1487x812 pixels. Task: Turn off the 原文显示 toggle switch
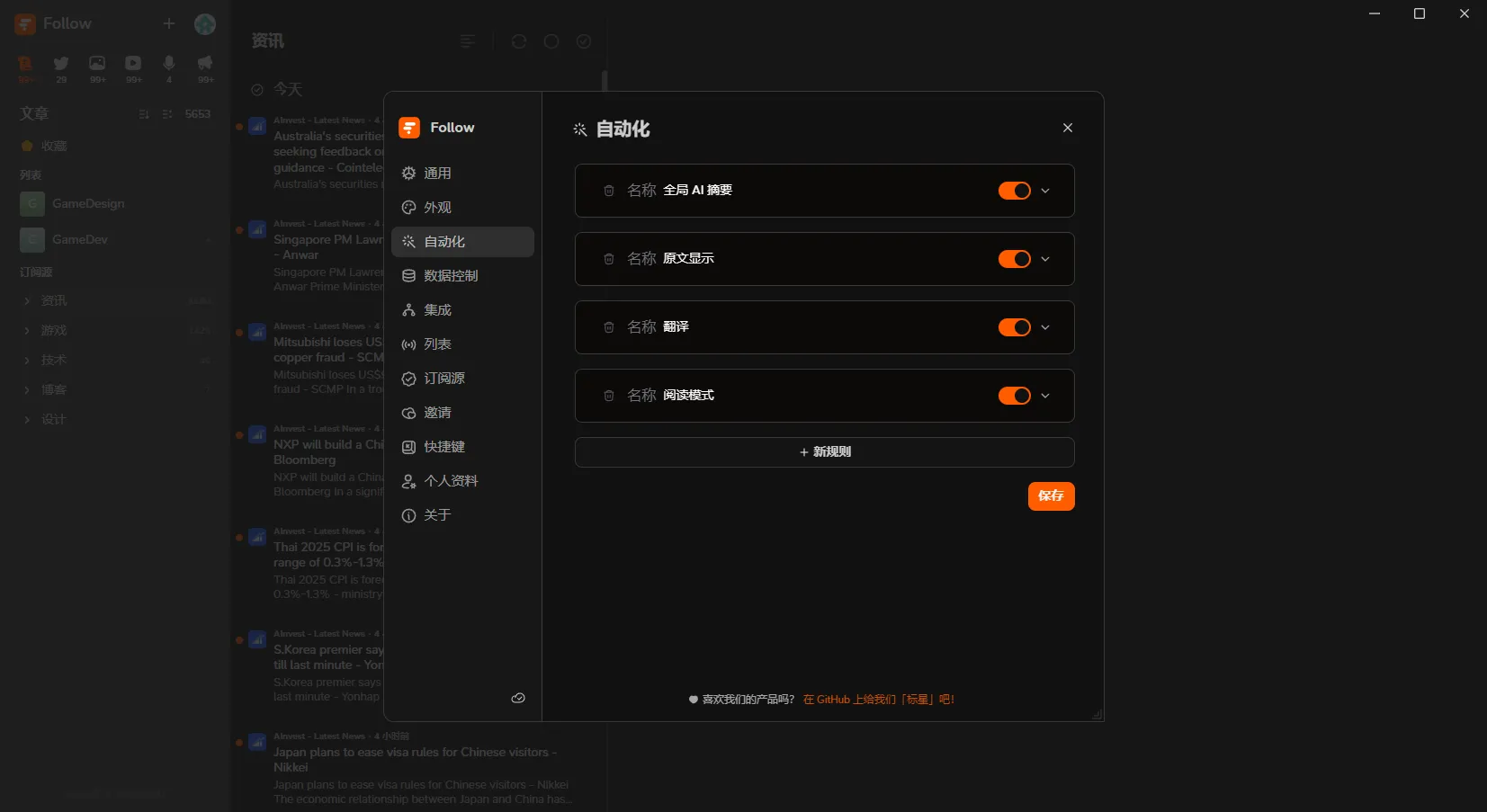(1014, 259)
